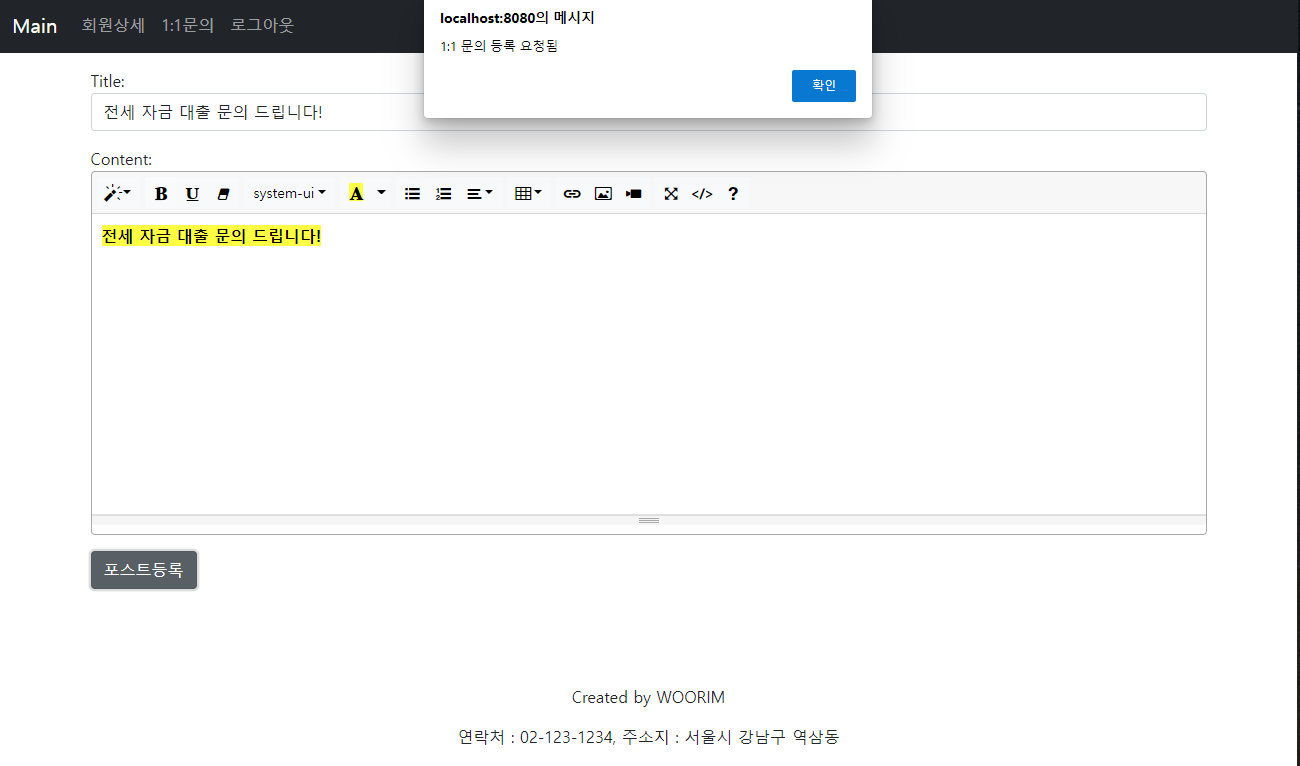The width and height of the screenshot is (1300, 766).
Task: Open the table insert dropdown
Action: pyautogui.click(x=529, y=194)
